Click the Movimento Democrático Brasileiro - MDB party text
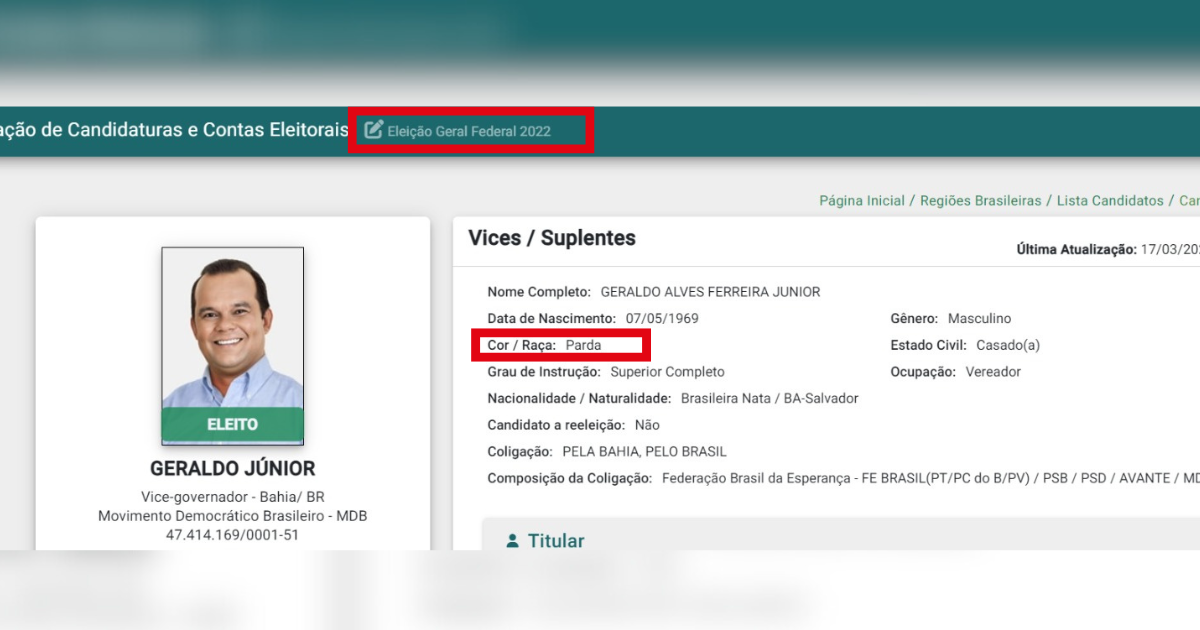Viewport: 1200px width, 630px height. click(x=233, y=516)
